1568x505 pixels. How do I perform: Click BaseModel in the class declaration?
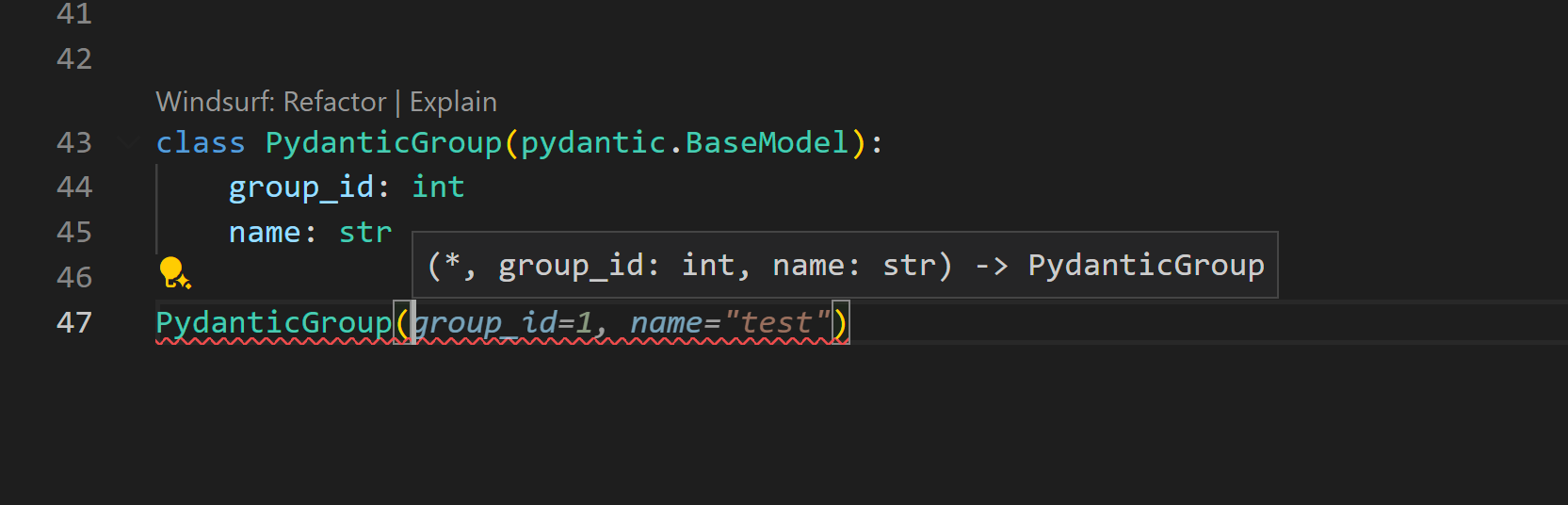(767, 142)
